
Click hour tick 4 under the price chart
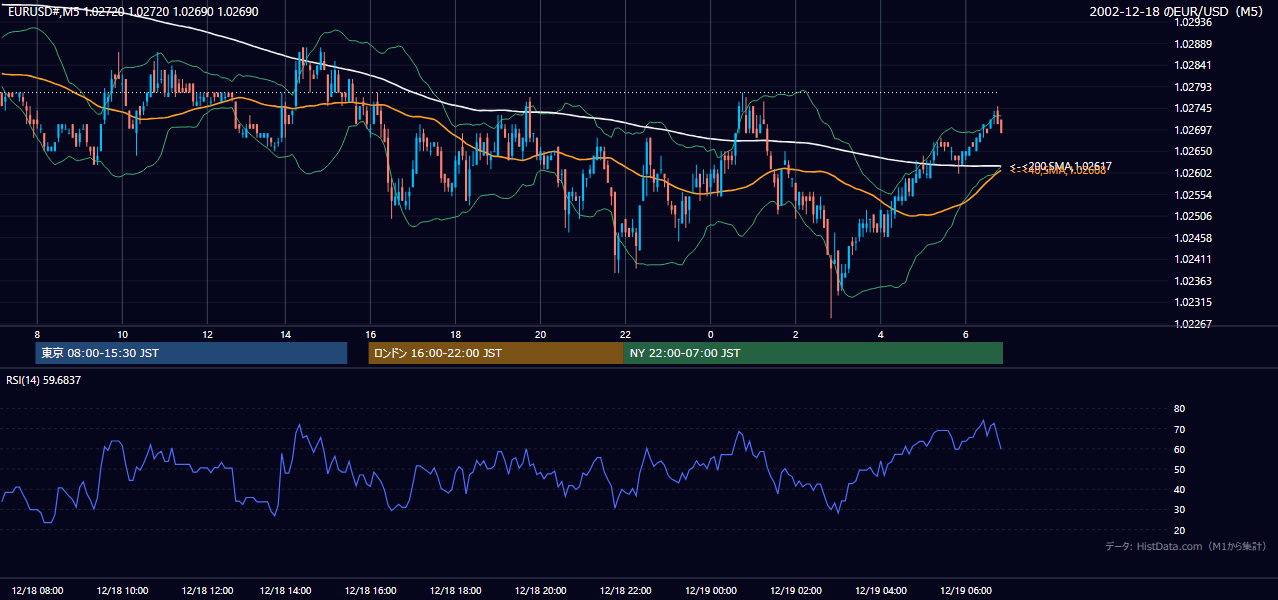click(x=881, y=334)
